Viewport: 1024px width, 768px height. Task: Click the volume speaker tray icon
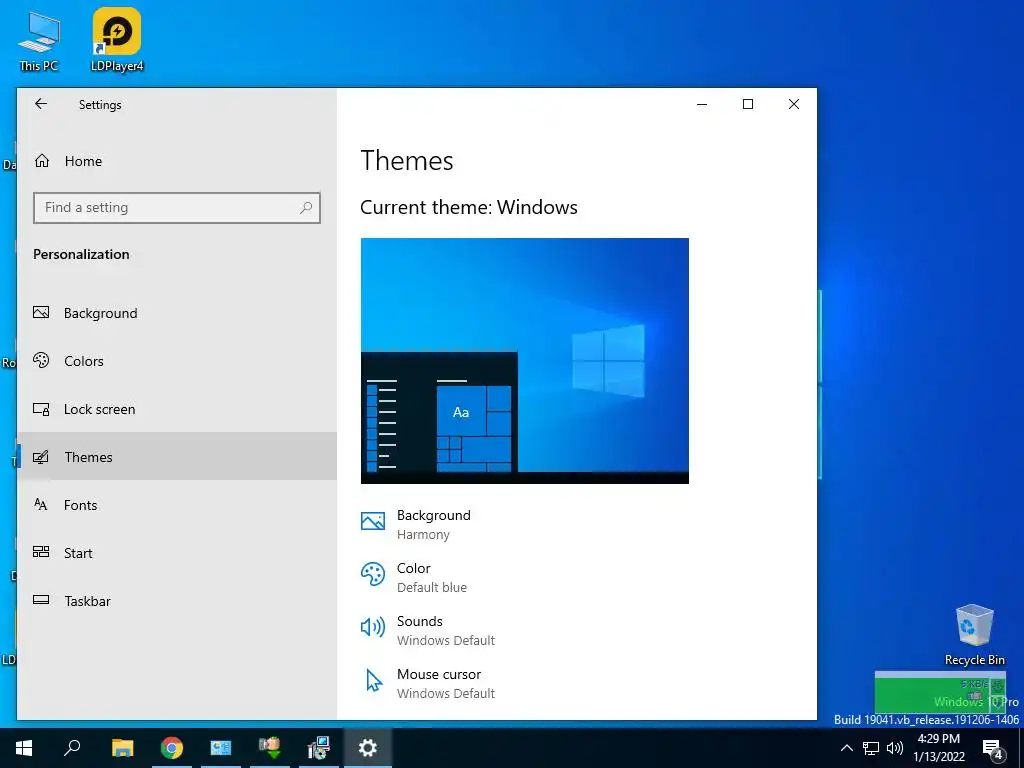[895, 748]
